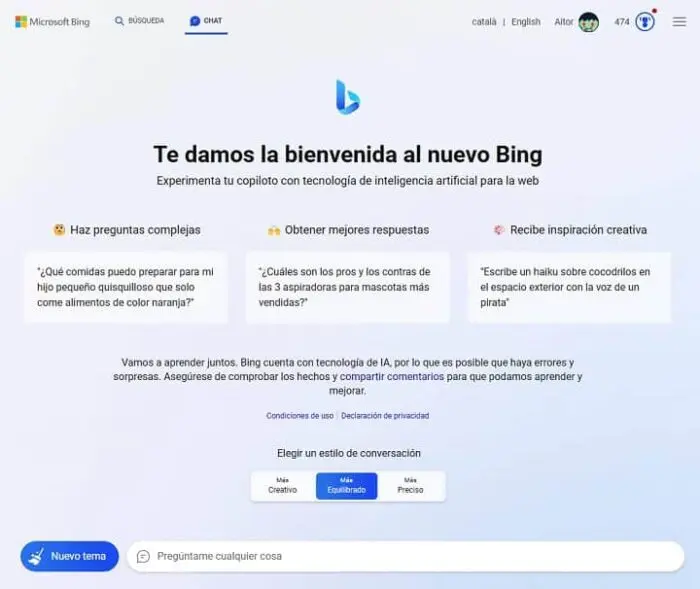
Task: Click the Recibe inspiración creativa emoji
Action: pyautogui.click(x=499, y=230)
